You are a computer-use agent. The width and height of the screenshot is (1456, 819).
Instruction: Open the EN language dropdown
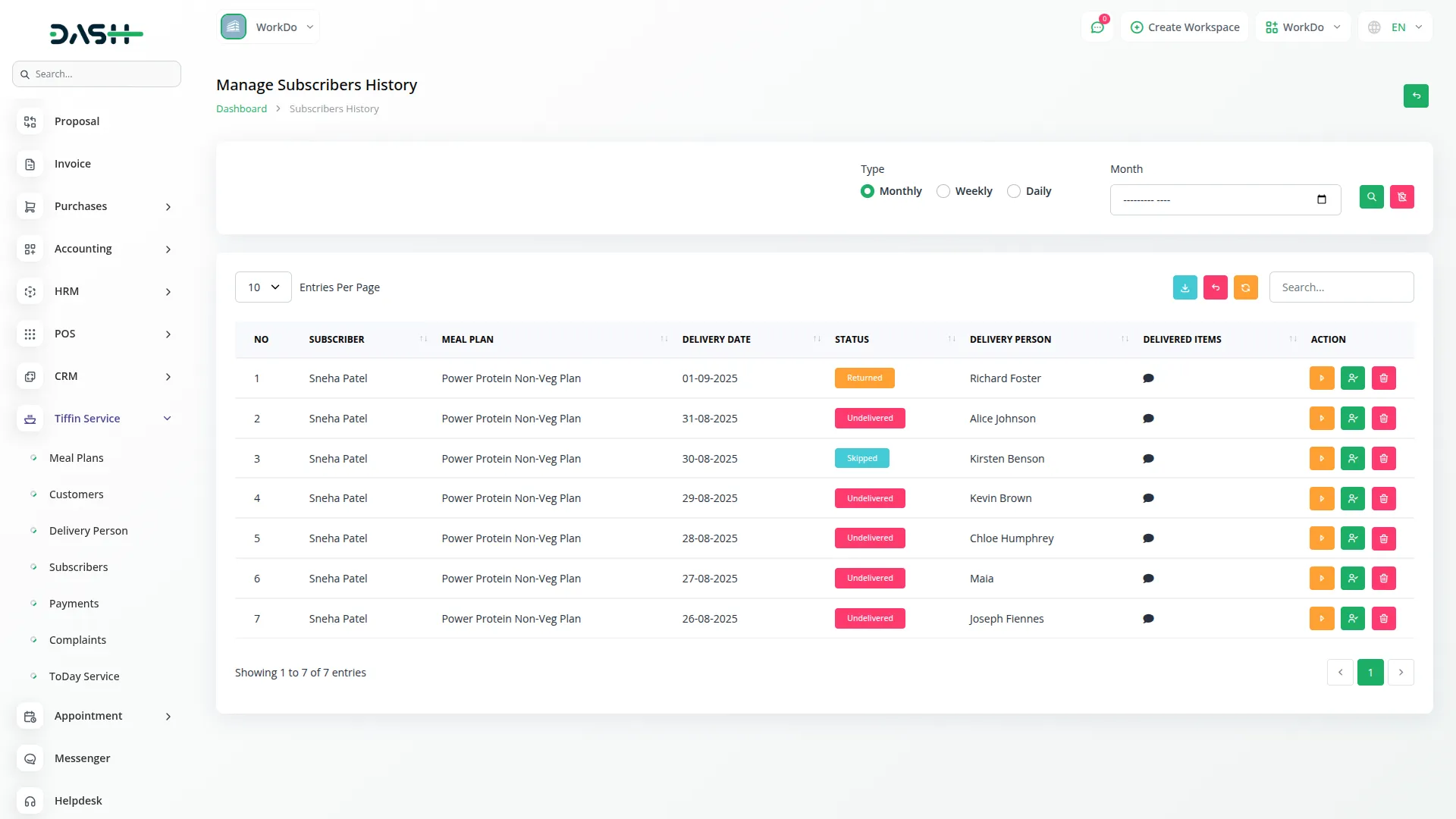[x=1395, y=27]
